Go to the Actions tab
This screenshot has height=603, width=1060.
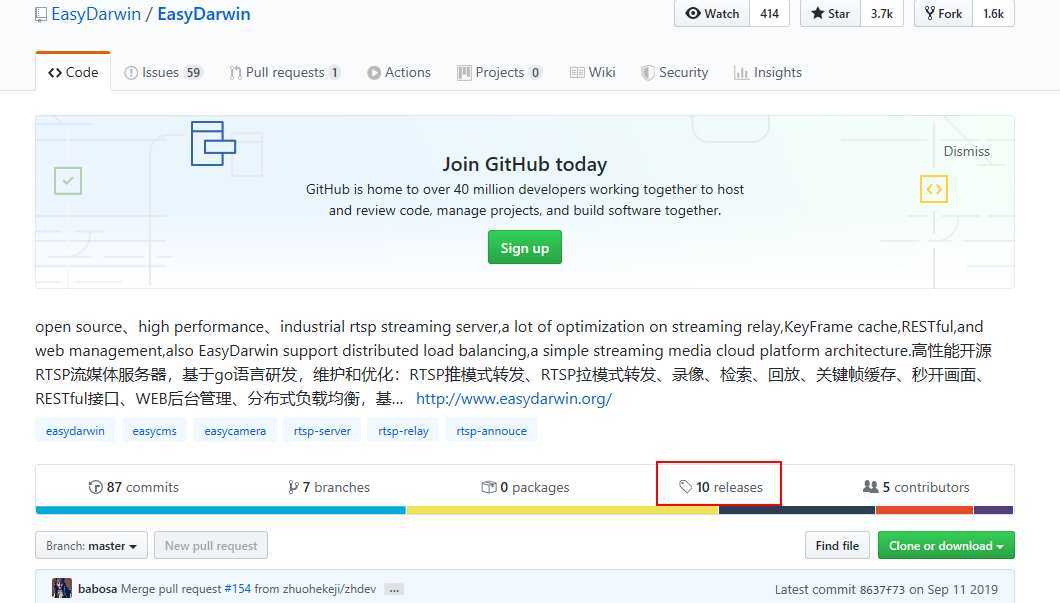click(399, 72)
